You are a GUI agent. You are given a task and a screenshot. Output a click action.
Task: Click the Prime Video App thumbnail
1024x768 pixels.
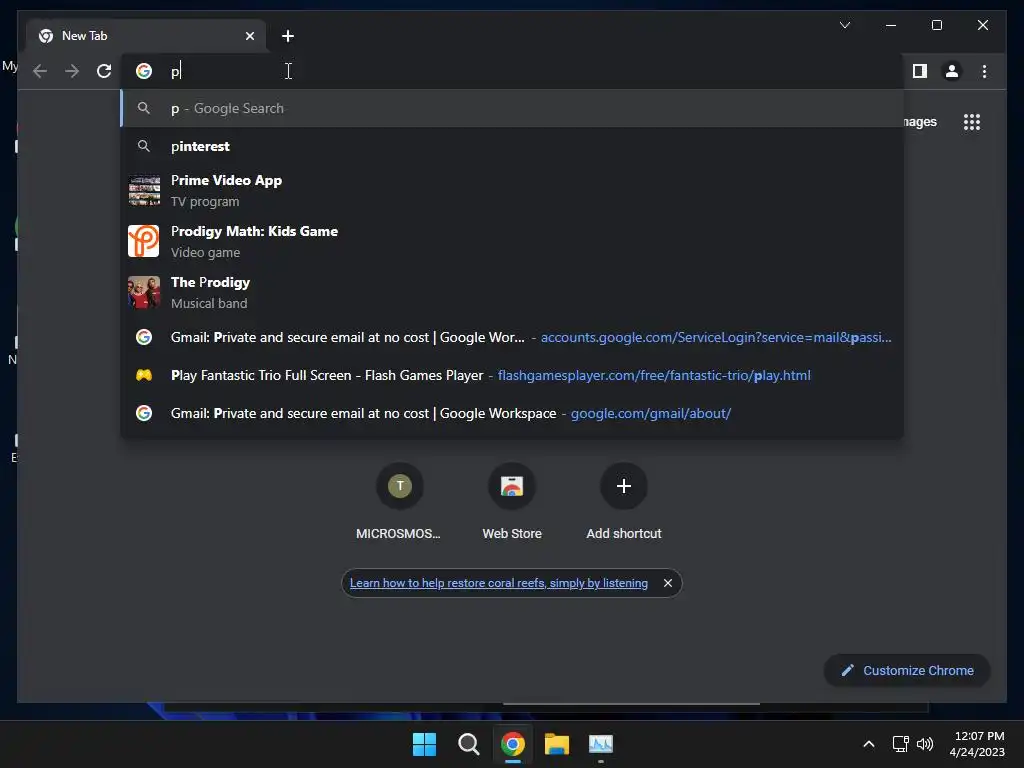(x=144, y=191)
